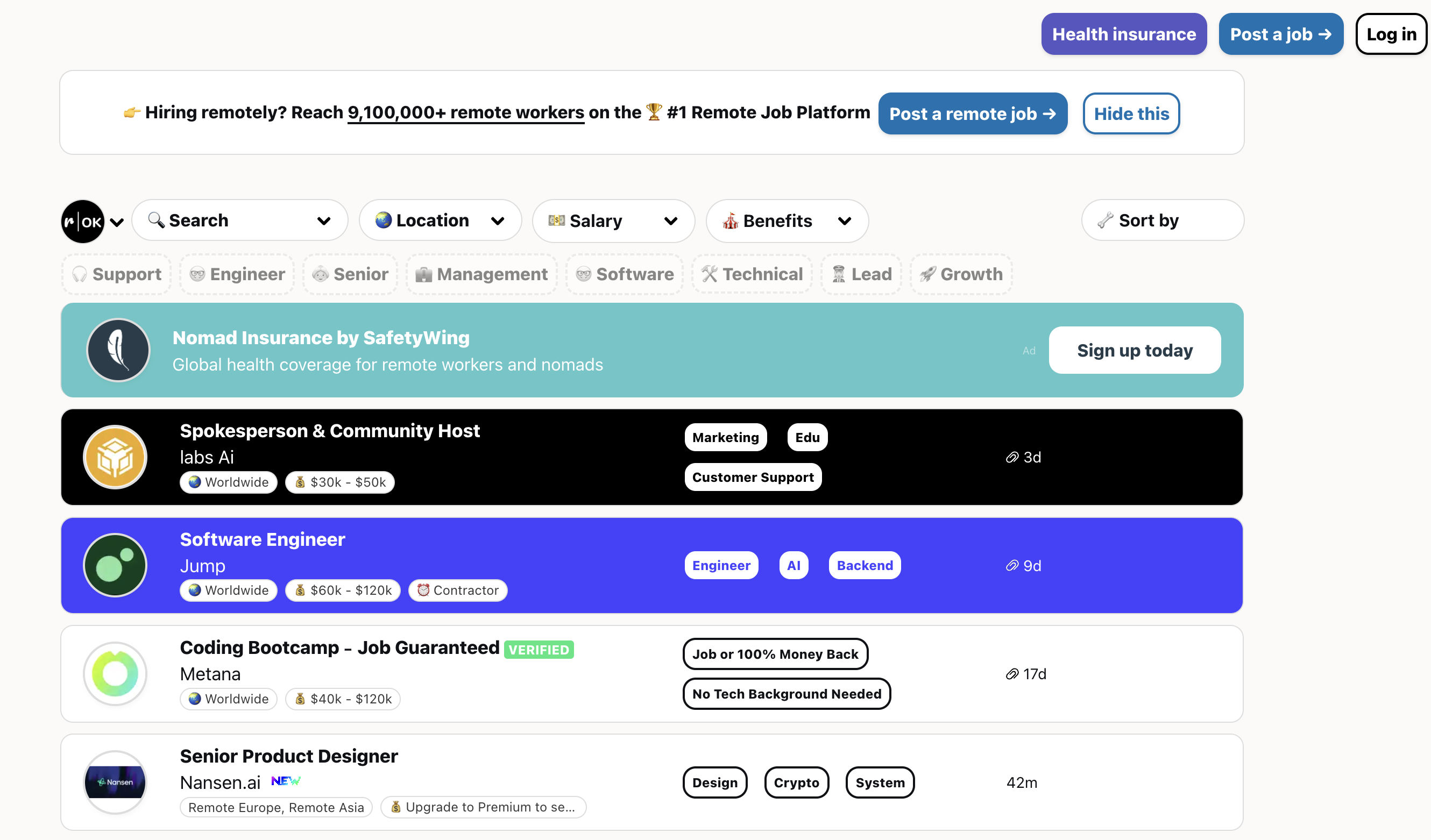The height and width of the screenshot is (840, 1431).
Task: Expand the Location dropdown
Action: click(440, 220)
